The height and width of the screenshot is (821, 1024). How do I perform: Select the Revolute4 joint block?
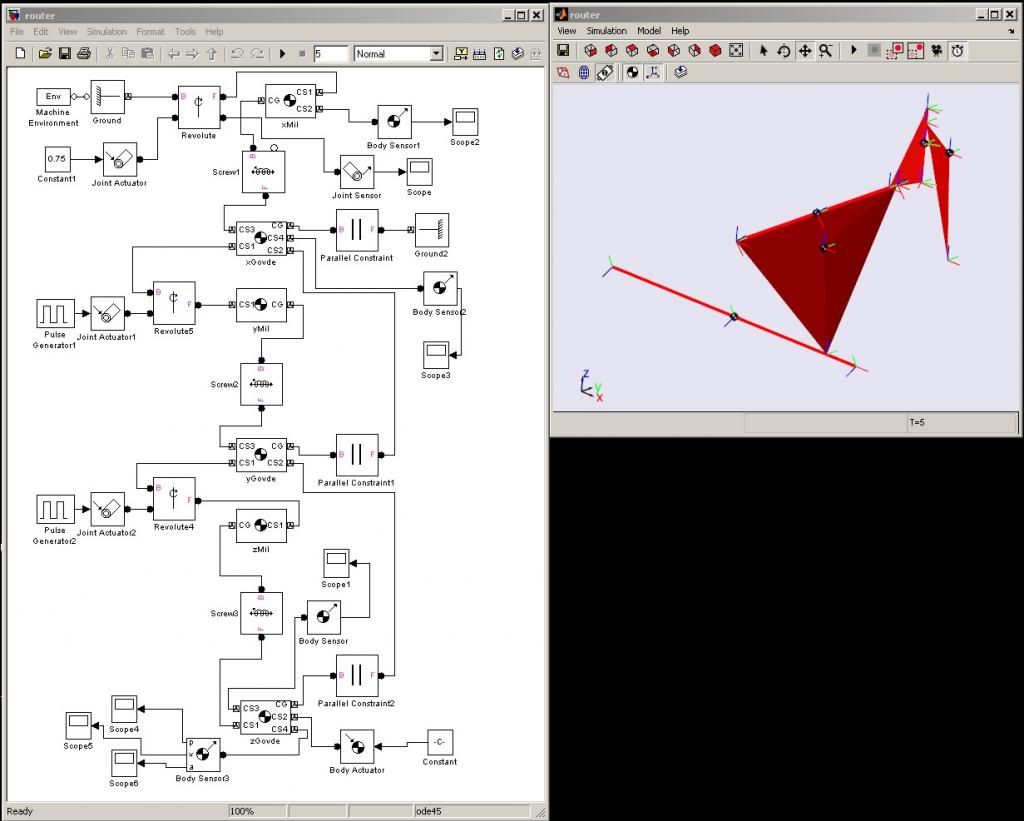(174, 499)
